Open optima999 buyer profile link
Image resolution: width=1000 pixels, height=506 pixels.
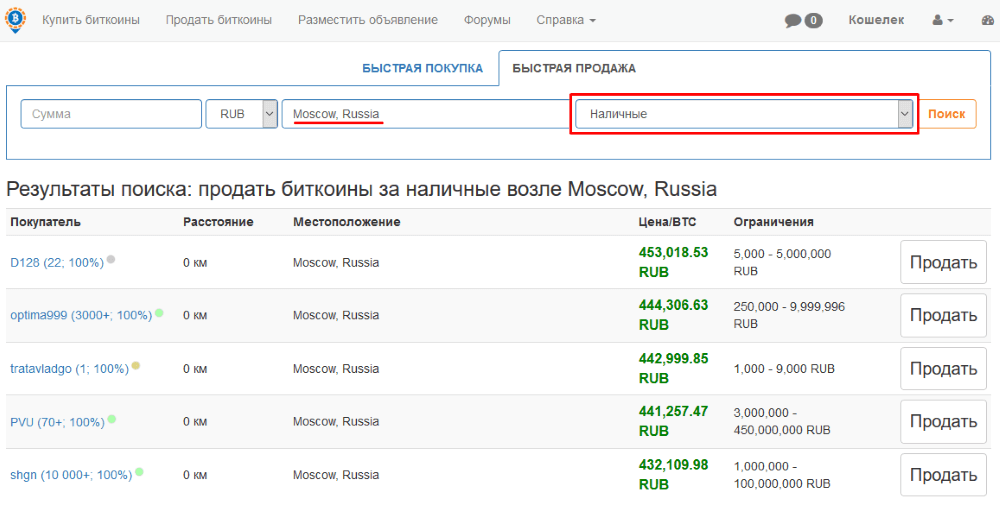click(x=81, y=316)
